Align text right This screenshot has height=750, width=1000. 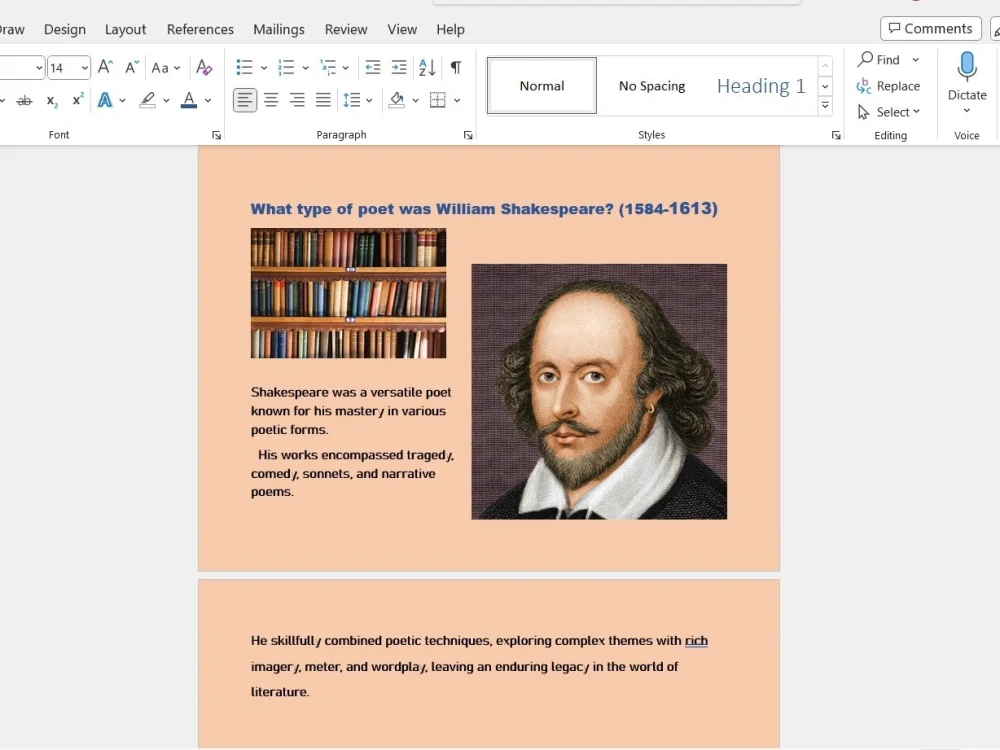[297, 100]
